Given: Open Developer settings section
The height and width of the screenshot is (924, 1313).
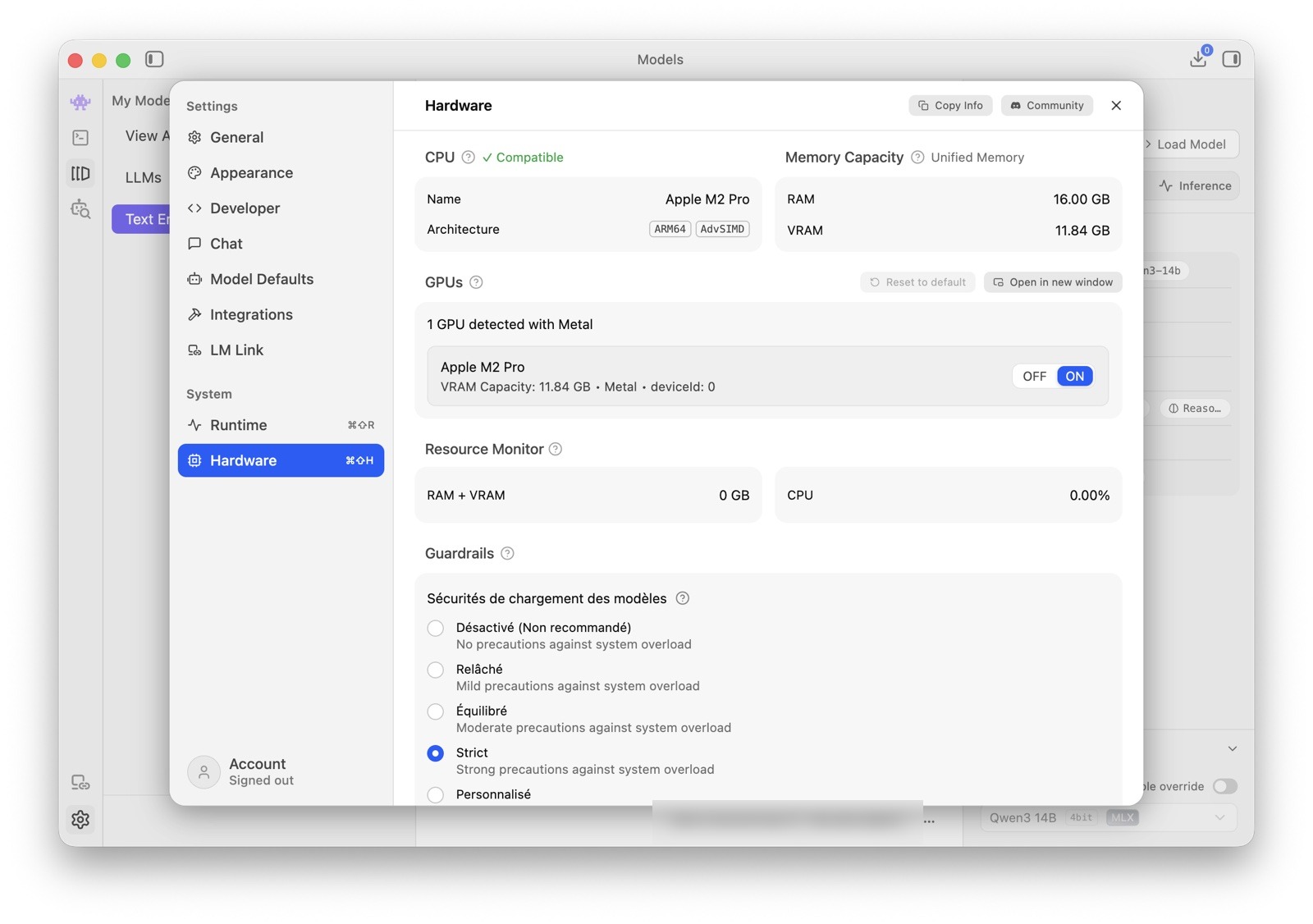Looking at the screenshot, I should pyautogui.click(x=281, y=208).
